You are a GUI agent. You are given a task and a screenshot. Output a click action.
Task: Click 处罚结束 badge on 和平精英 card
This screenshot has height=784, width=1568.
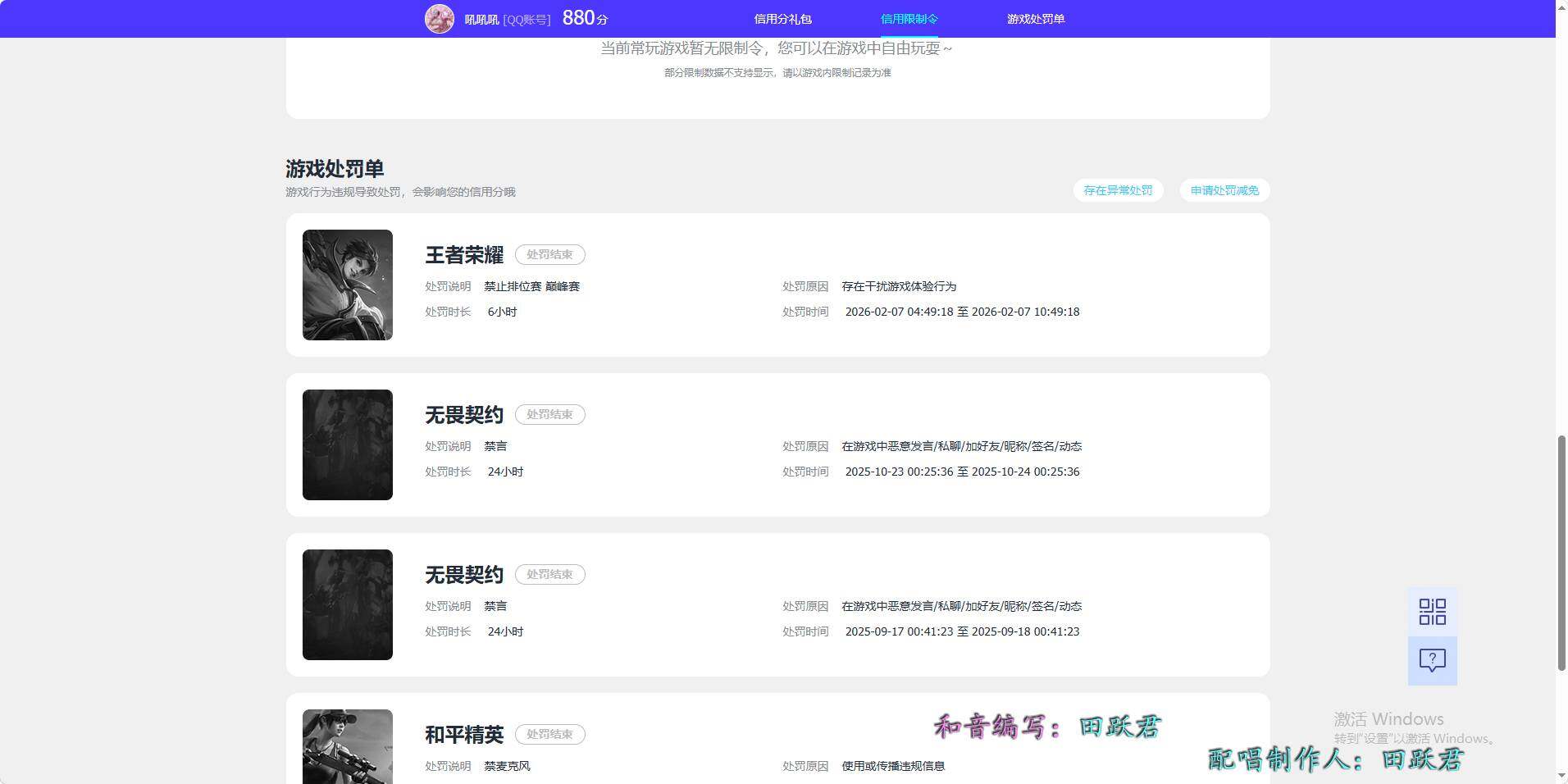point(549,734)
